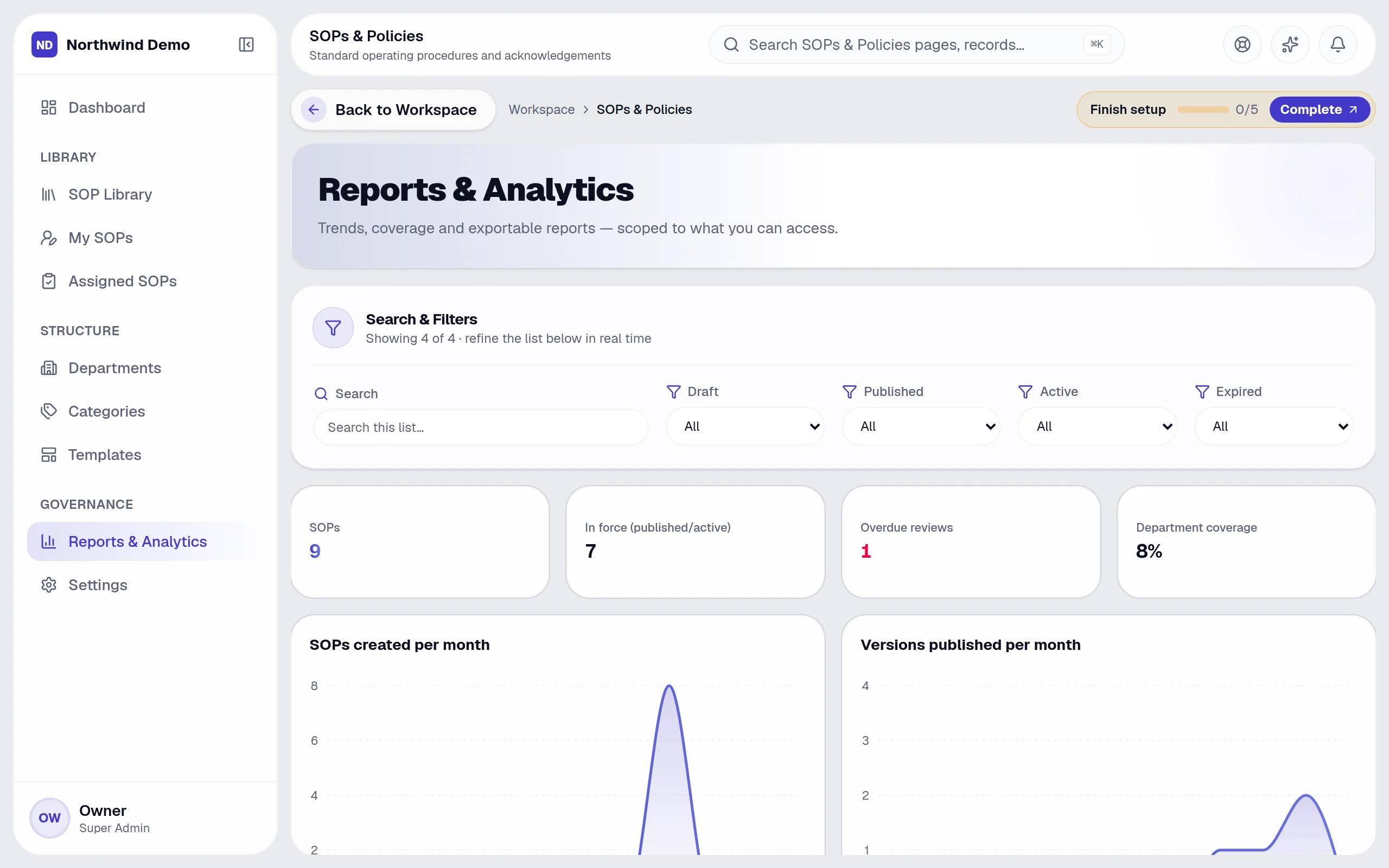Viewport: 1389px width, 868px height.
Task: Click the Department coverage 8% card
Action: coord(1246,542)
